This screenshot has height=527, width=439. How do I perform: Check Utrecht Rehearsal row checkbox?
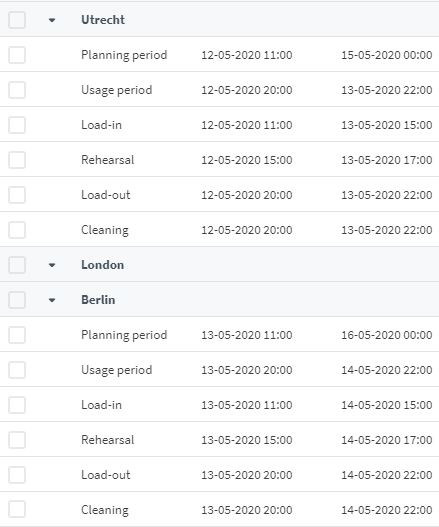coord(17,160)
